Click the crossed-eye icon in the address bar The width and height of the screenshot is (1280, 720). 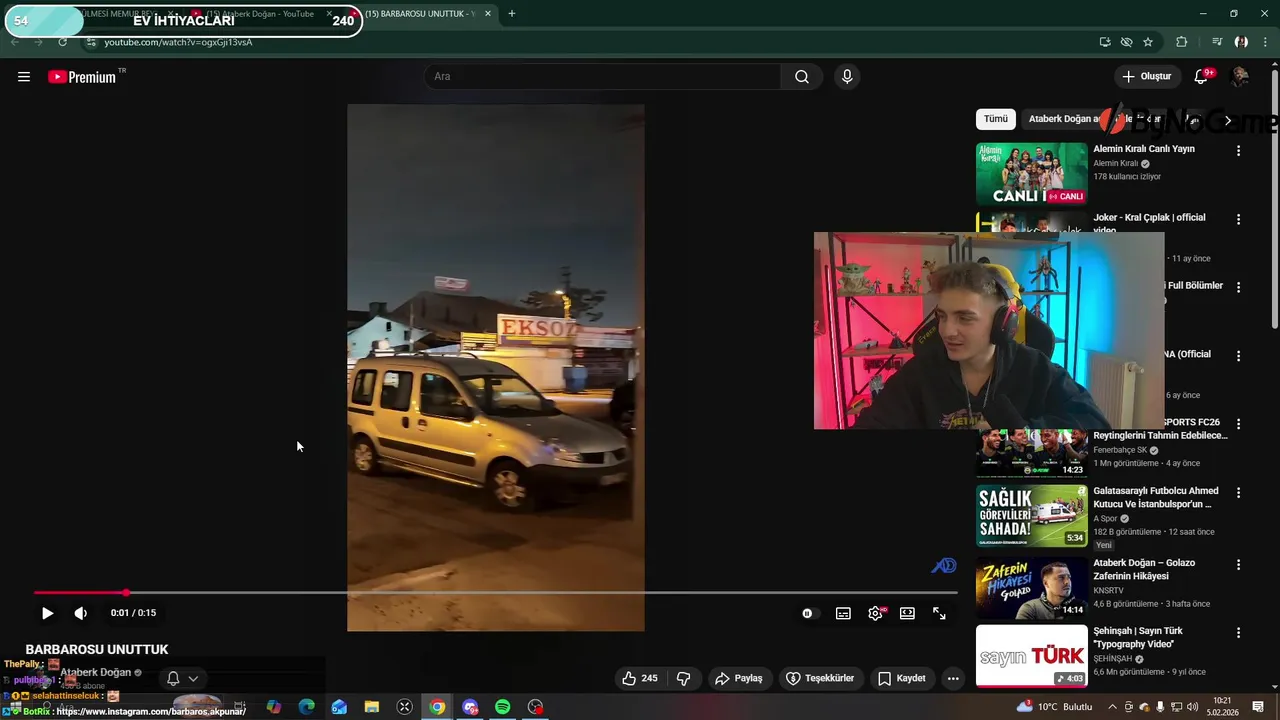(x=1127, y=42)
